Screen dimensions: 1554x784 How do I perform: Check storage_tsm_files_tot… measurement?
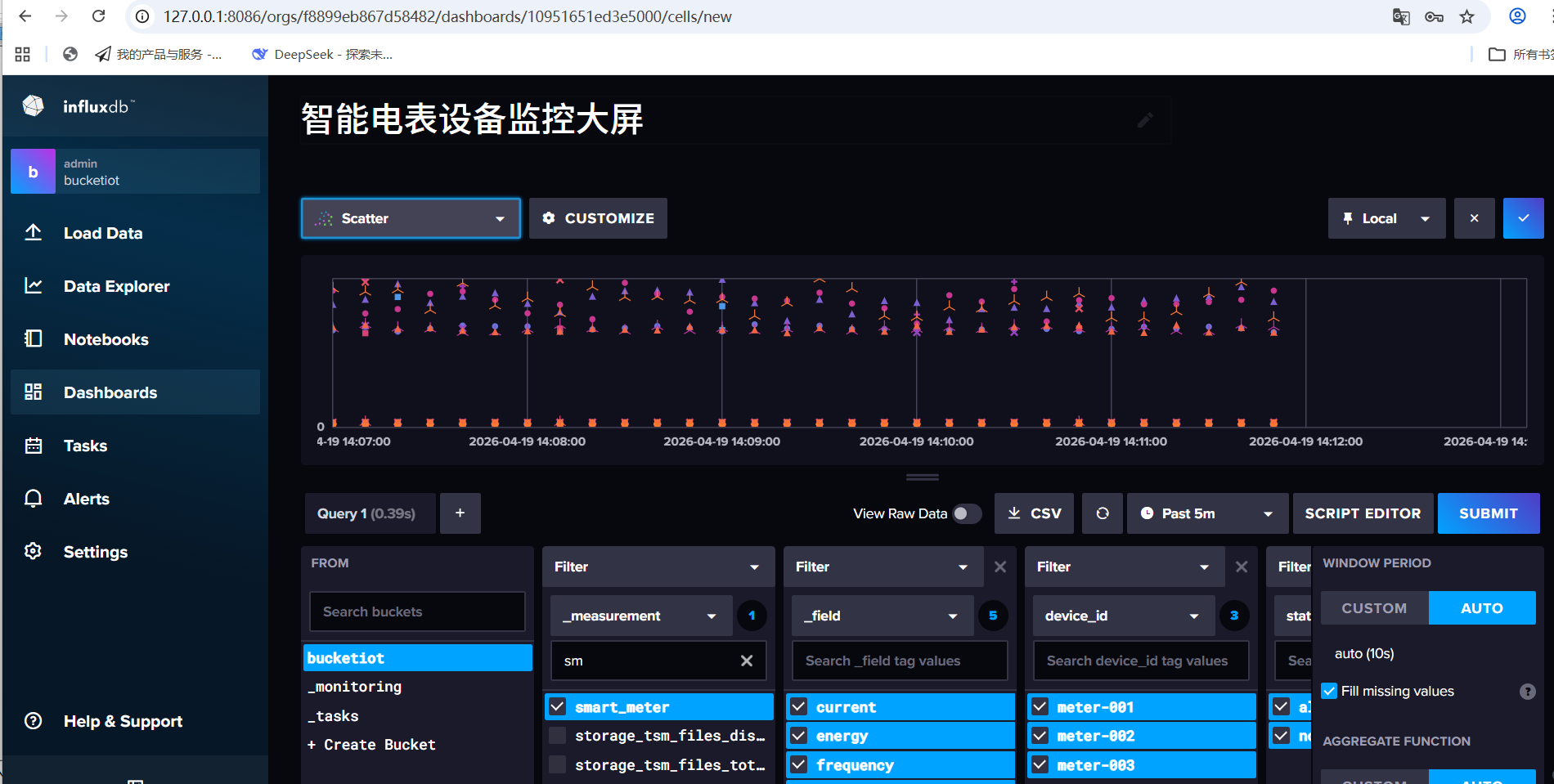click(659, 765)
